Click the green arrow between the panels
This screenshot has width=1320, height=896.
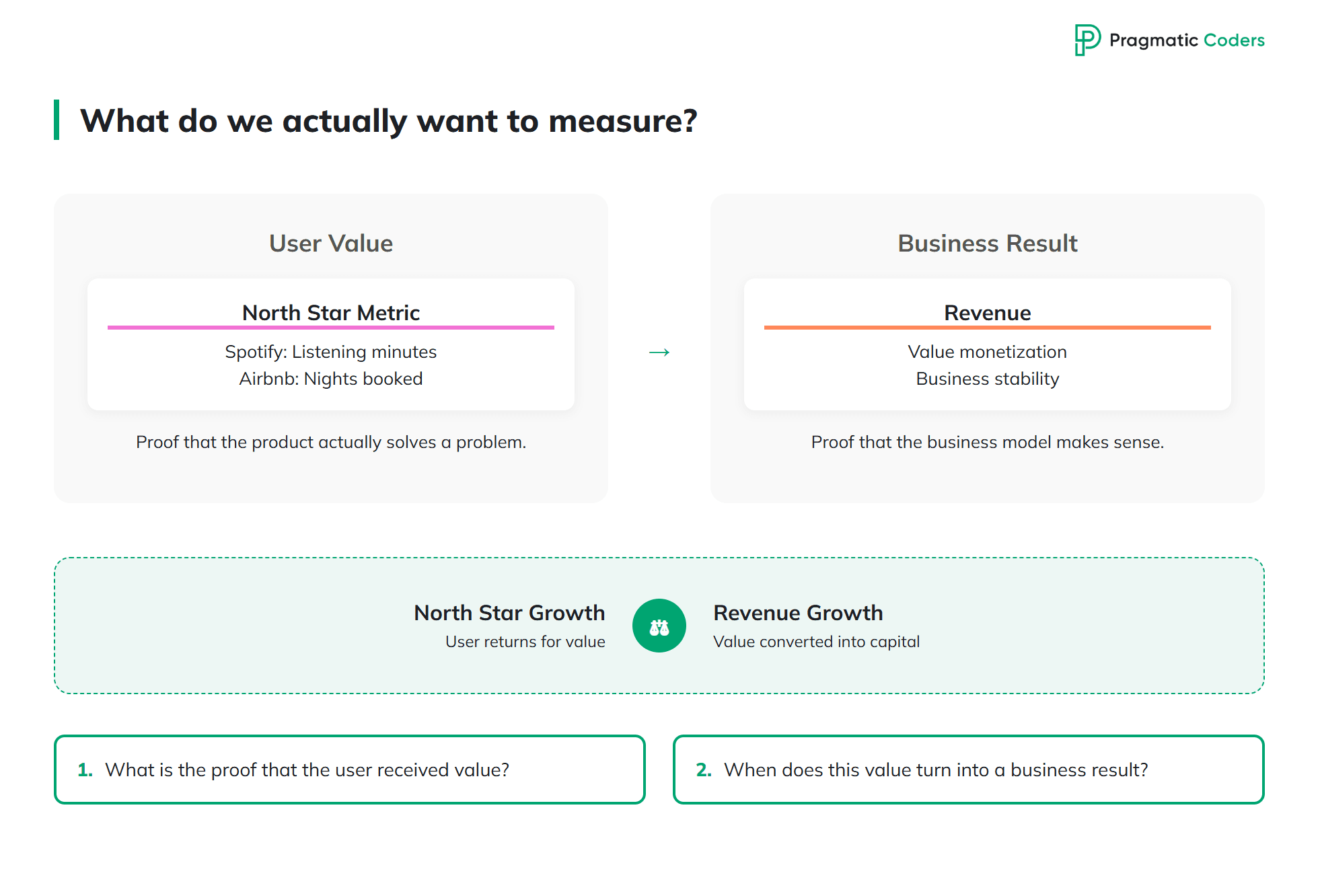coord(659,352)
